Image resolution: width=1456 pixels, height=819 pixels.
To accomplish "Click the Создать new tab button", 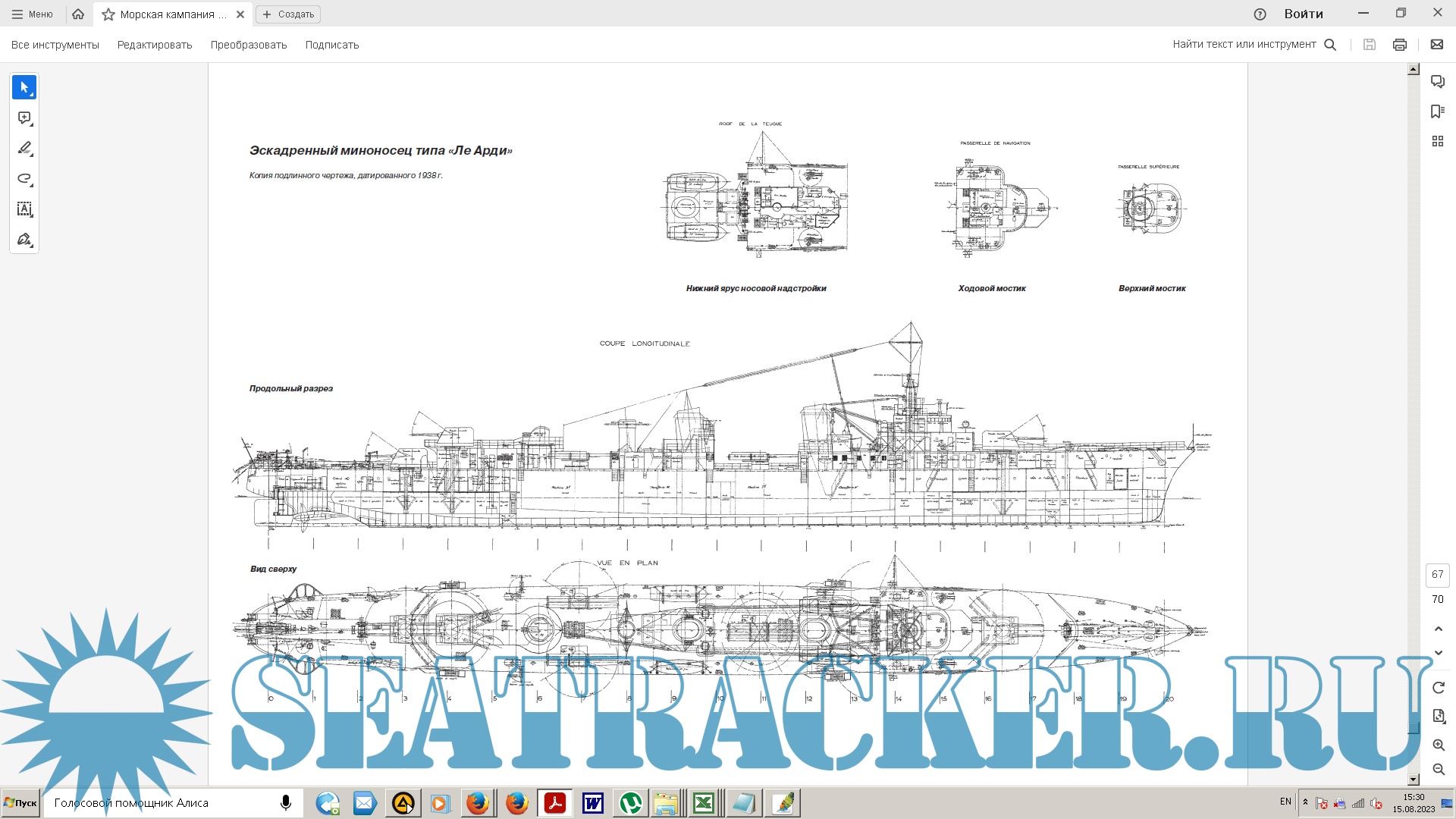I will click(288, 14).
